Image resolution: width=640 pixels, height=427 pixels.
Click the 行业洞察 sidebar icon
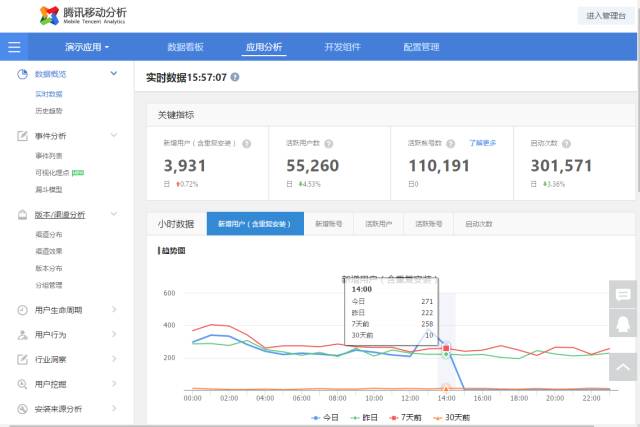click(22, 360)
